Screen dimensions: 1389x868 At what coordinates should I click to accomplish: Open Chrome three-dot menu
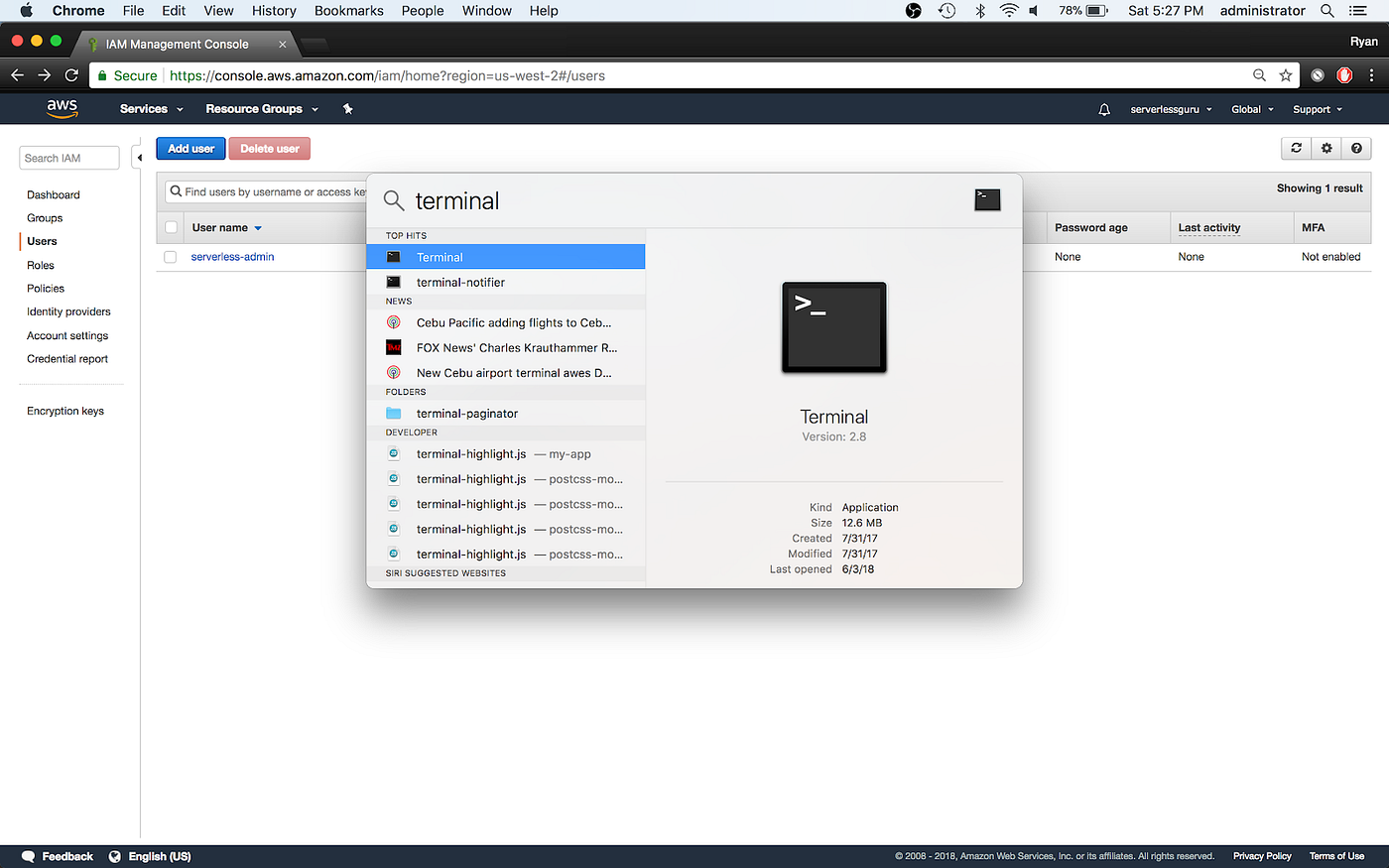coord(1371,75)
